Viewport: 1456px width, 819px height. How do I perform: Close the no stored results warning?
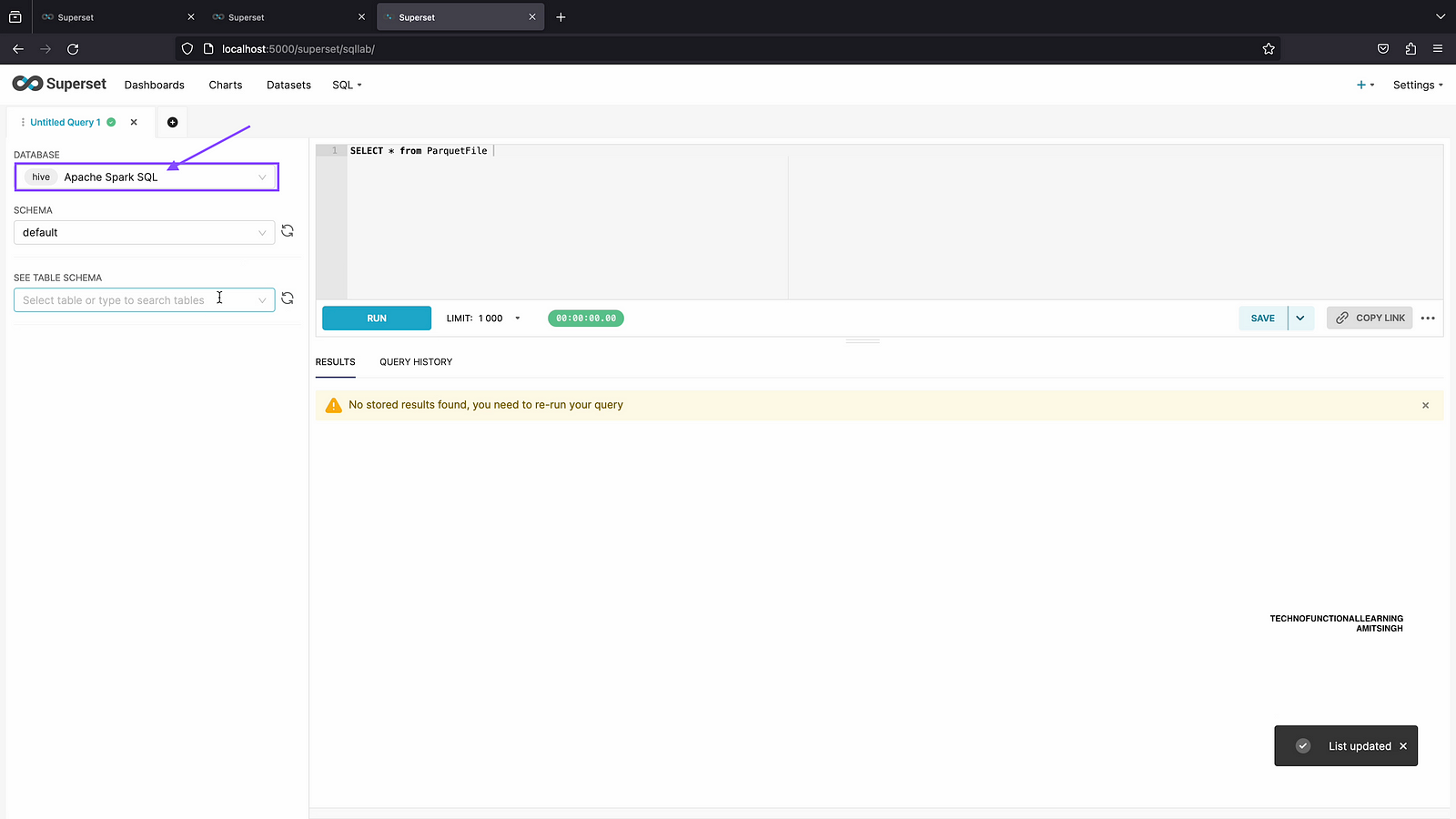click(x=1425, y=405)
